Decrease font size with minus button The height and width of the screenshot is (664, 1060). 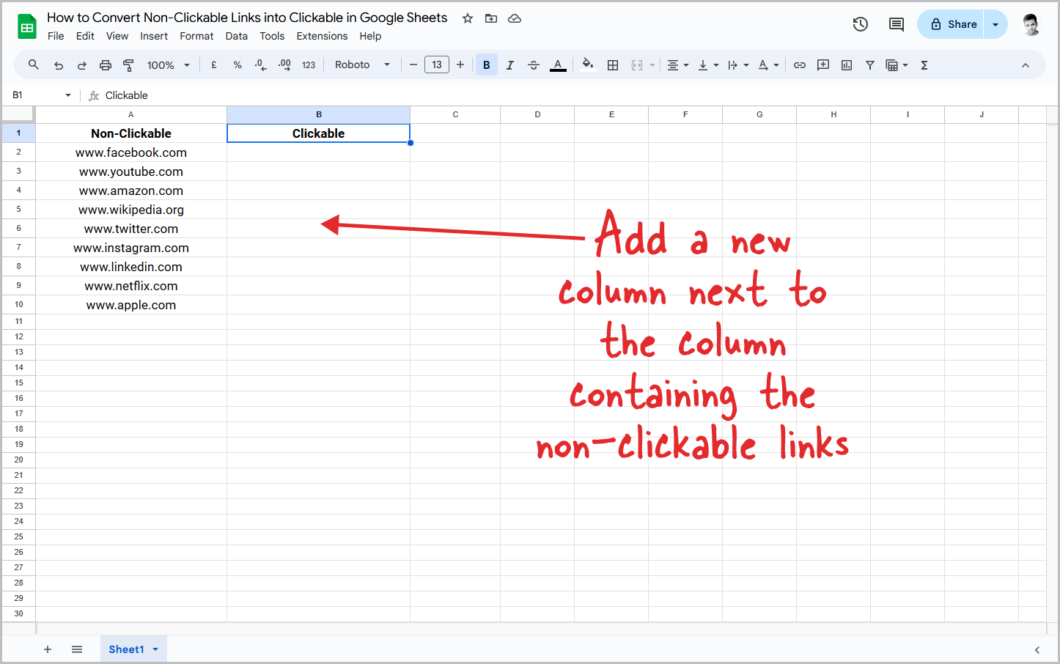[x=413, y=65]
